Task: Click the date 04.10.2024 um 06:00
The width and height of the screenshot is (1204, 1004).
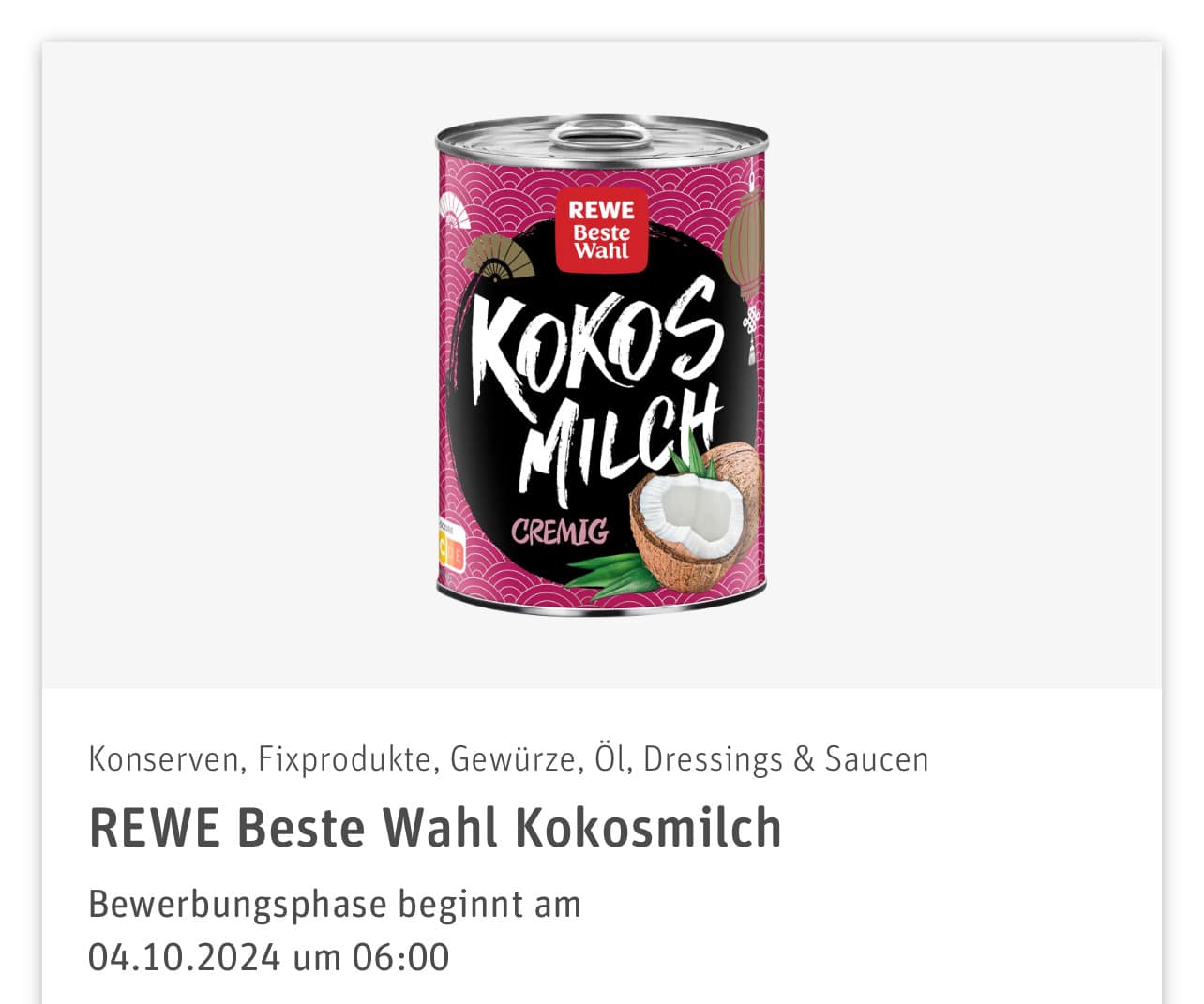Action: click(269, 957)
